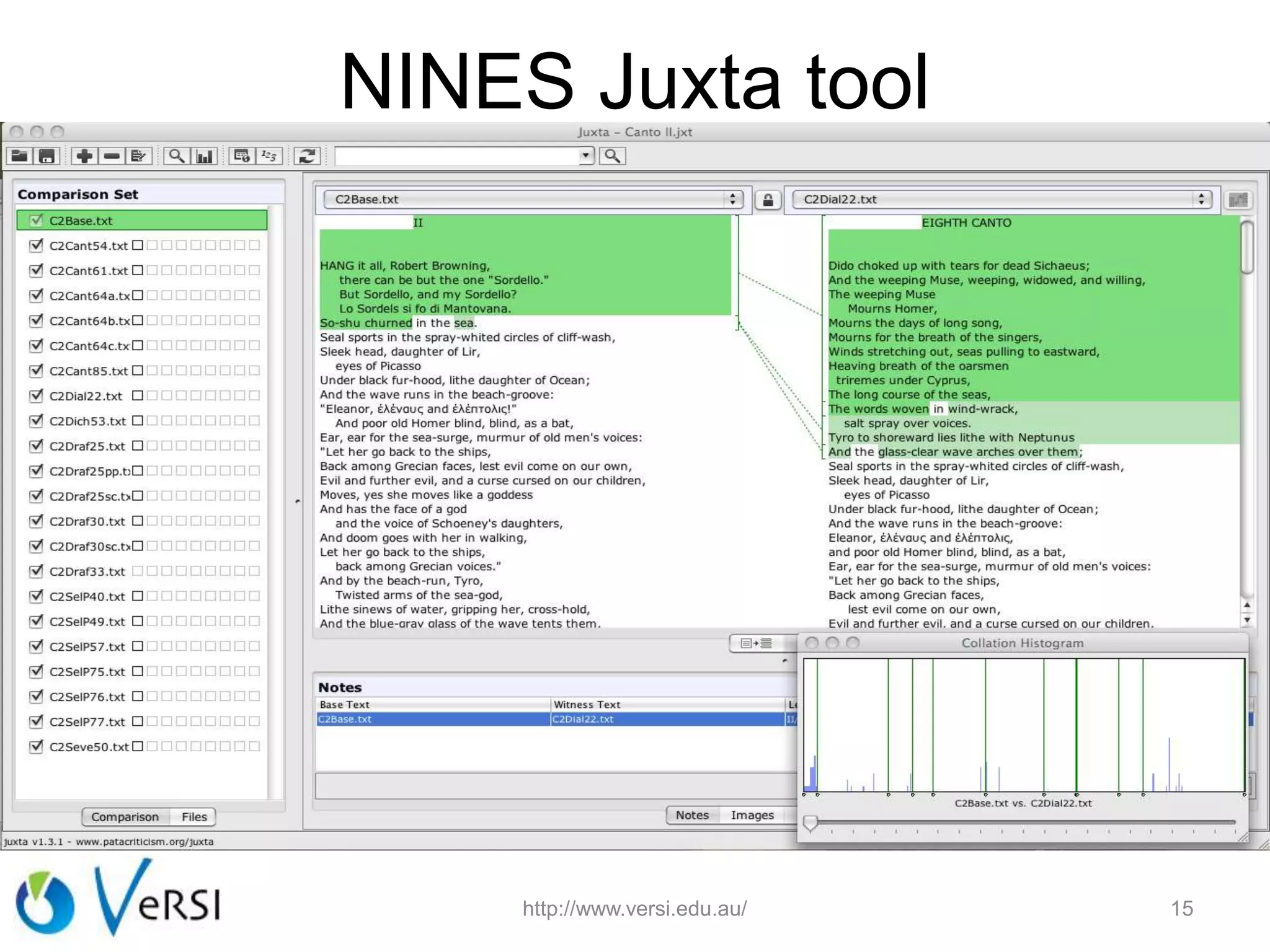1270x952 pixels.
Task: Open the histogram bar chart icon
Action: coord(204,156)
